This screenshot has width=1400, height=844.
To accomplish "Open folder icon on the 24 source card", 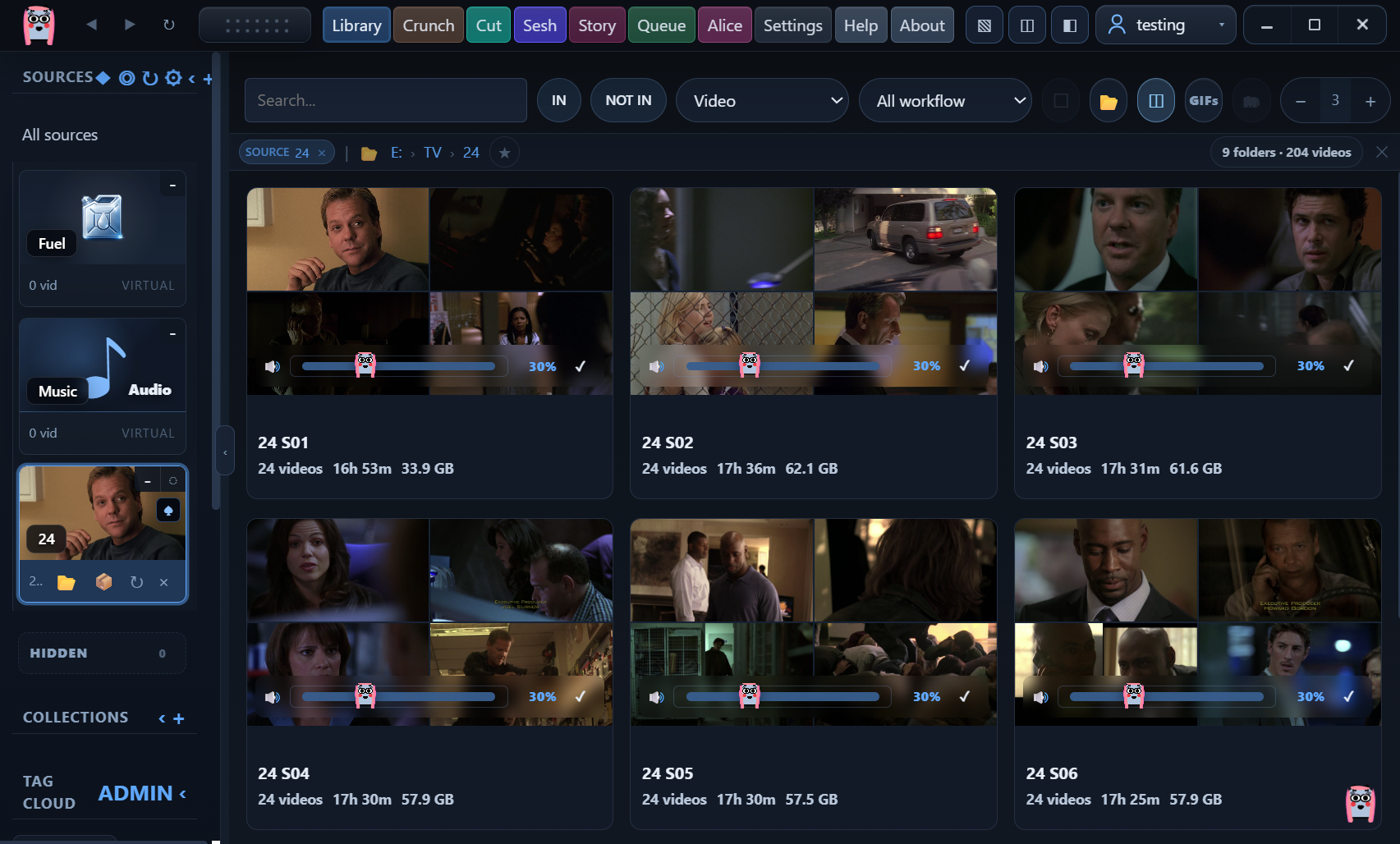I will click(67, 582).
